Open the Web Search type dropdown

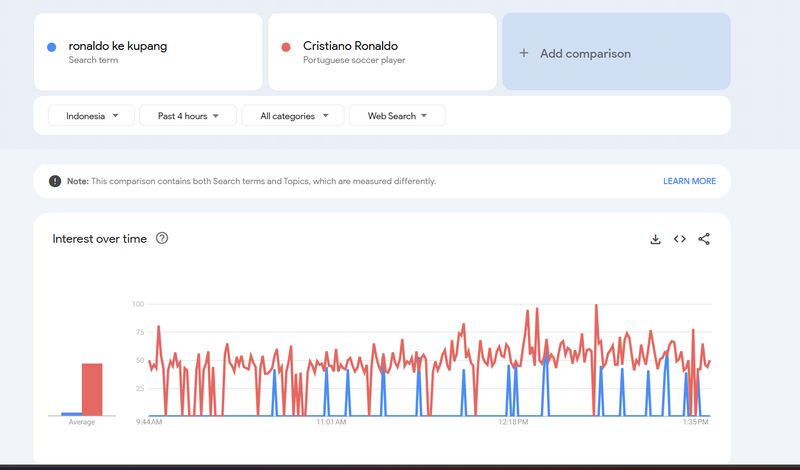(x=397, y=116)
